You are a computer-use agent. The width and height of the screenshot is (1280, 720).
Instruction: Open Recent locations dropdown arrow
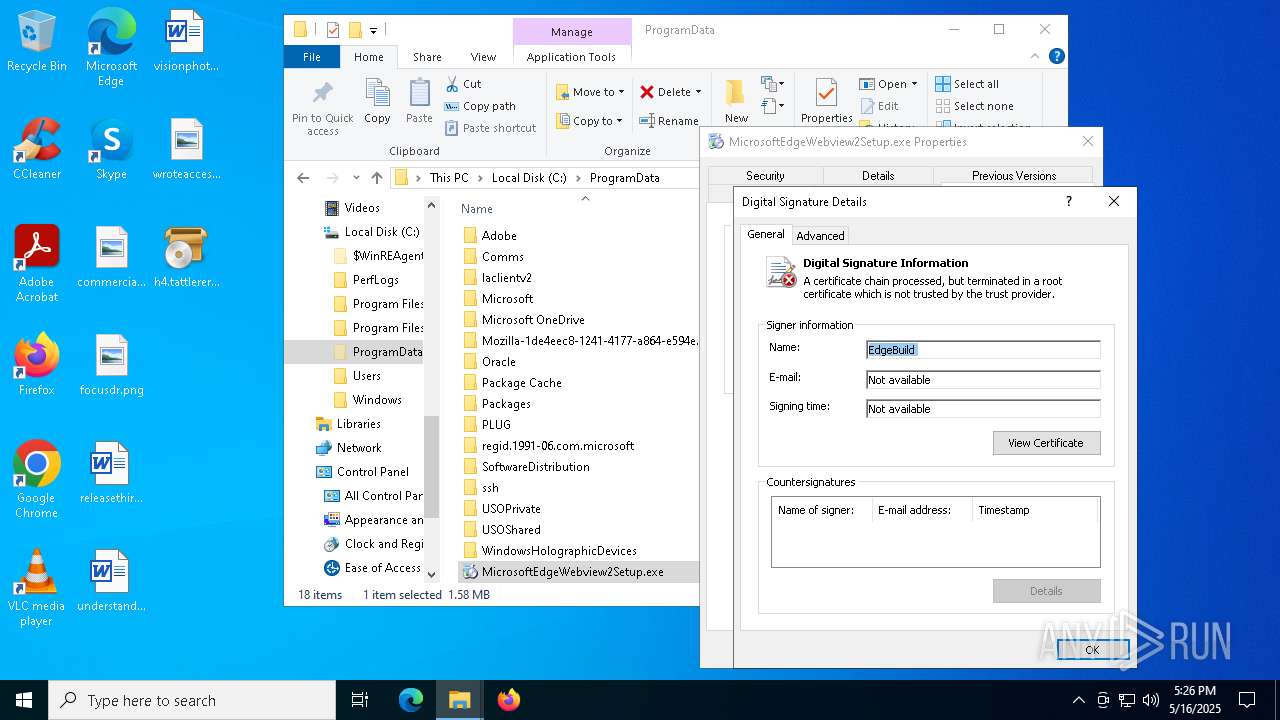356,178
